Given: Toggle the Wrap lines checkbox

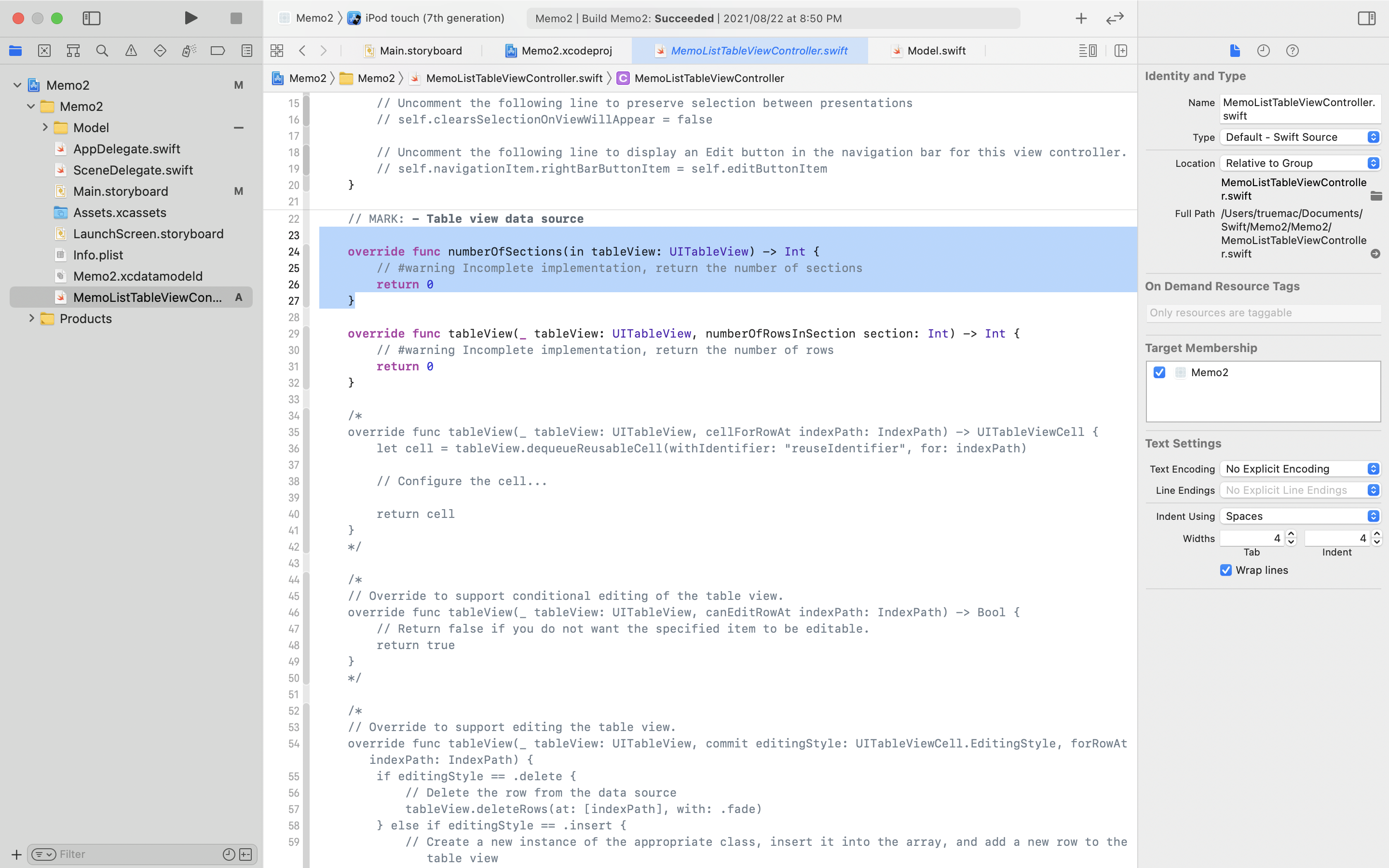Looking at the screenshot, I should (x=1226, y=570).
